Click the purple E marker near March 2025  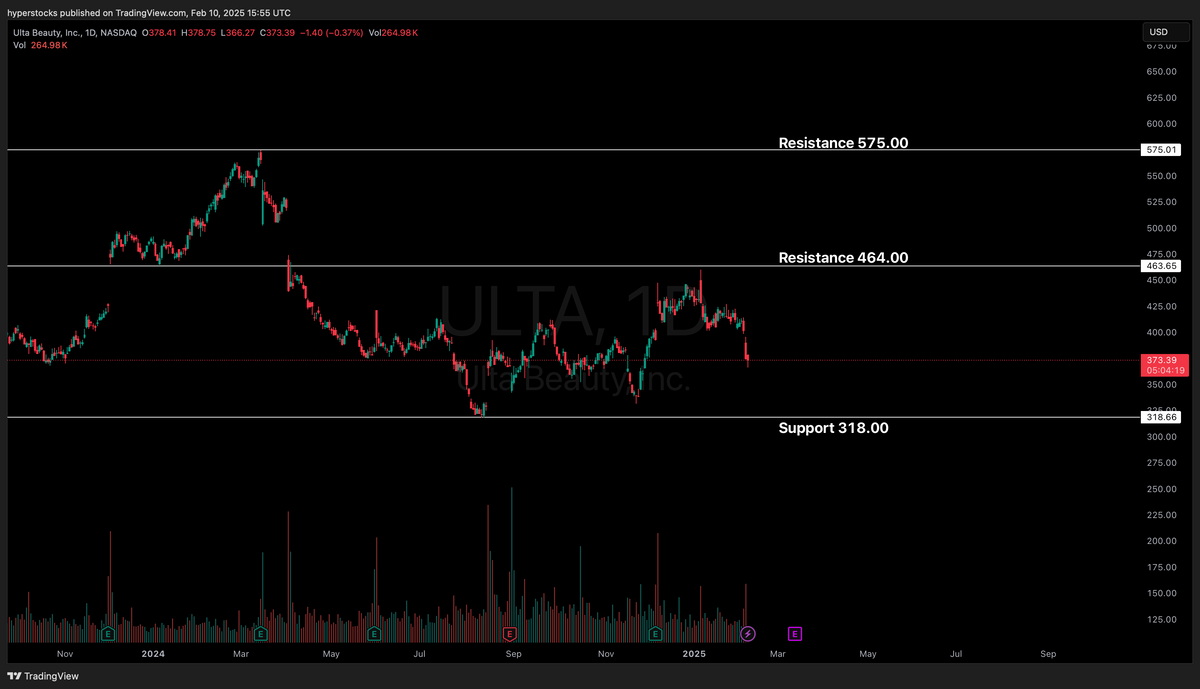tap(794, 633)
